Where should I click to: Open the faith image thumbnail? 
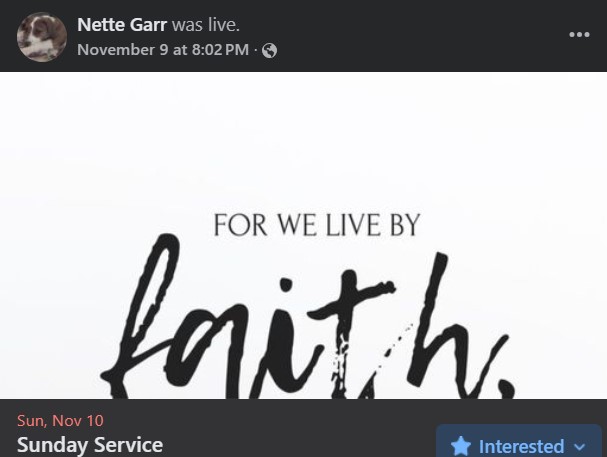[x=304, y=235]
